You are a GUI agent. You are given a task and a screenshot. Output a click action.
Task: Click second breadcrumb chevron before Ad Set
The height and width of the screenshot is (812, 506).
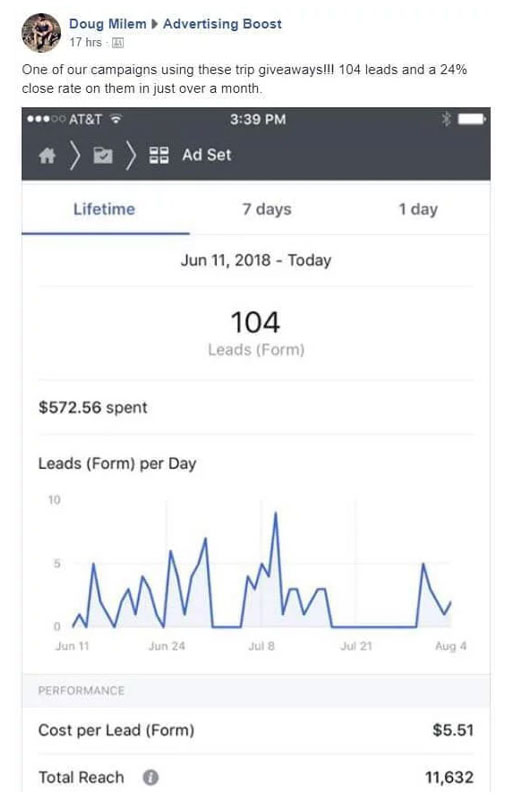click(x=131, y=155)
